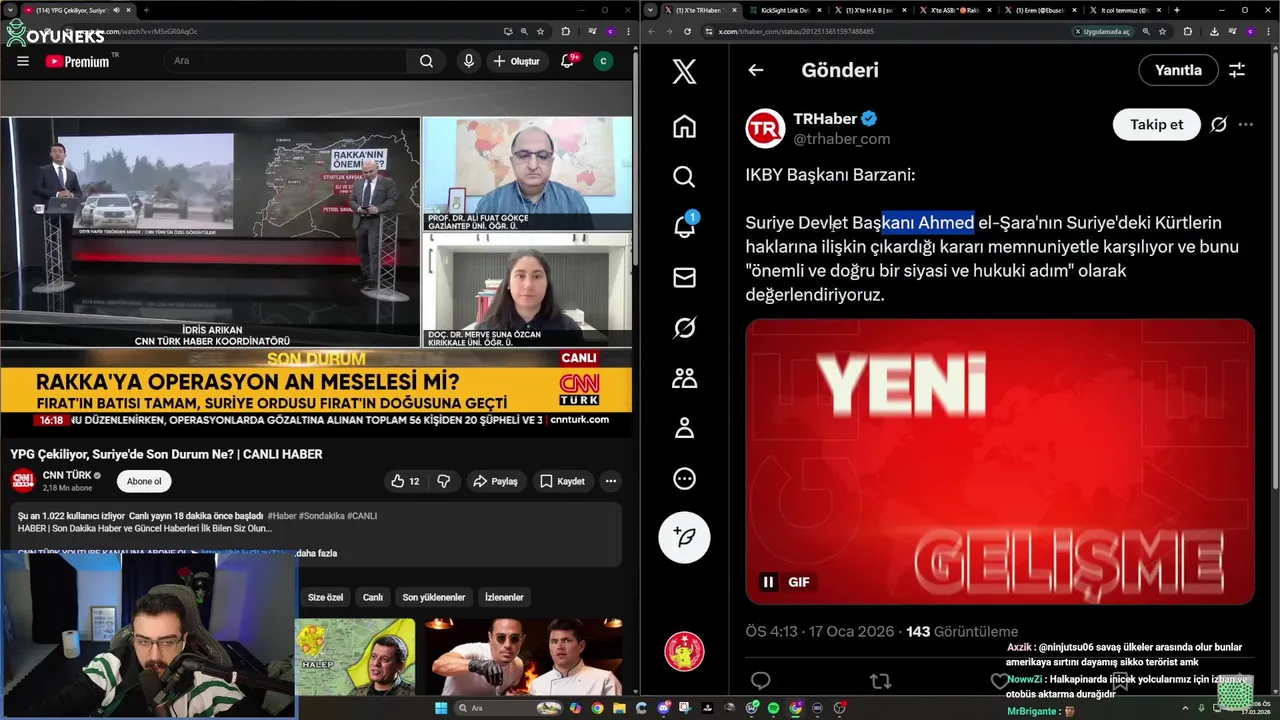The height and width of the screenshot is (720, 1280).
Task: Go back with the arrow beside Gönderi
Action: coord(756,70)
